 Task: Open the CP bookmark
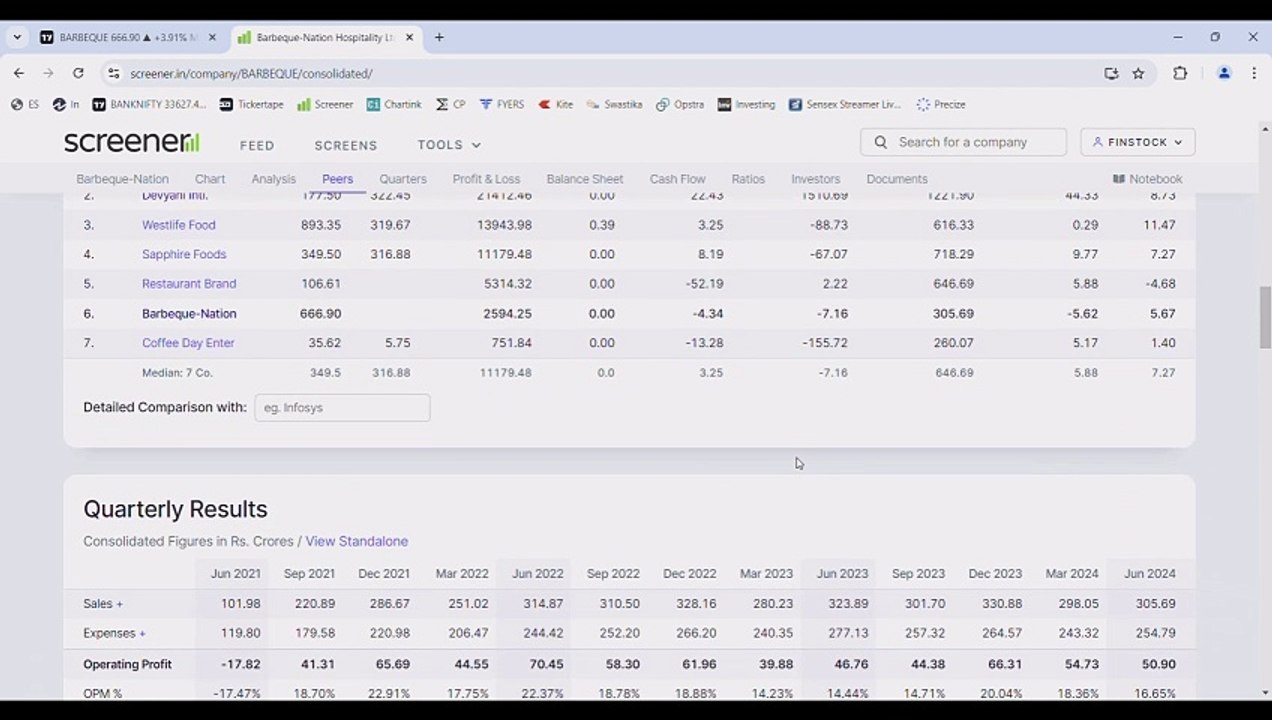click(x=450, y=104)
